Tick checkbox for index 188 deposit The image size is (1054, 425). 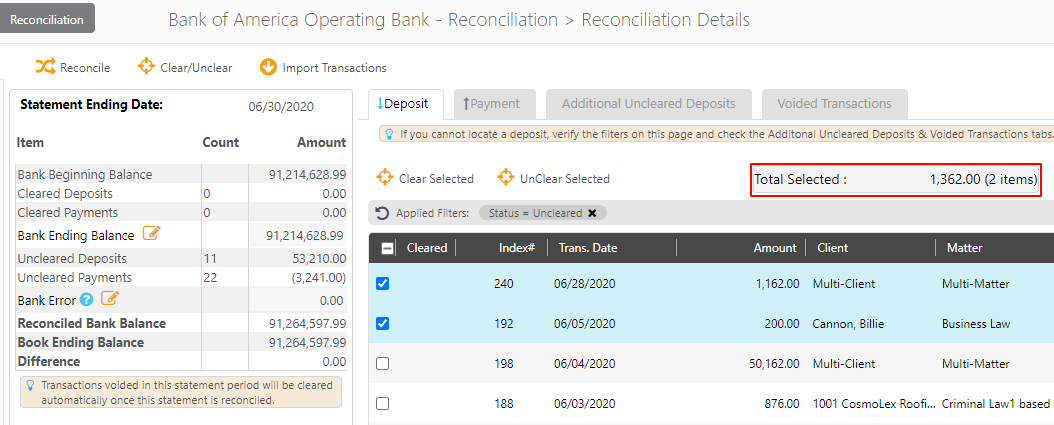tap(382, 404)
